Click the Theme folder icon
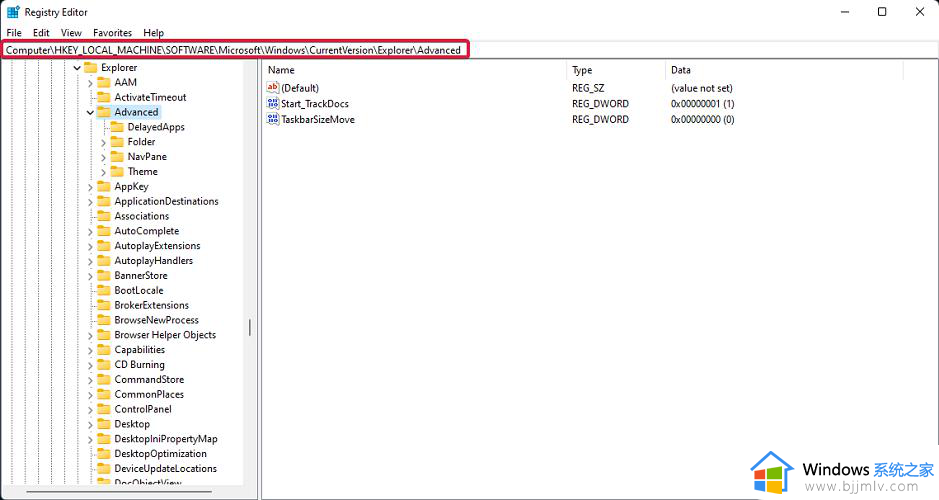 pos(117,171)
